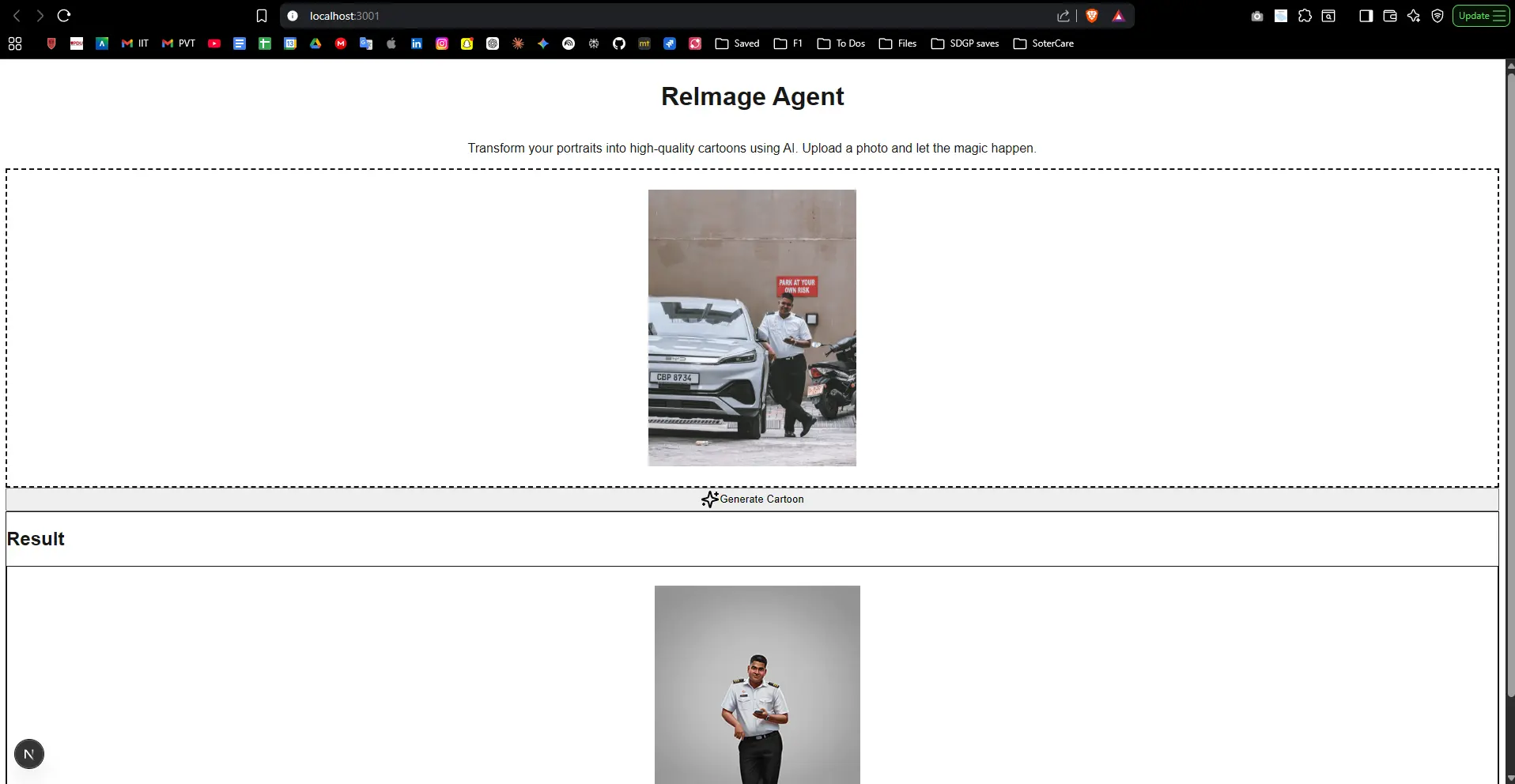
Task: Toggle Brave Shields for this site
Action: 1093,16
